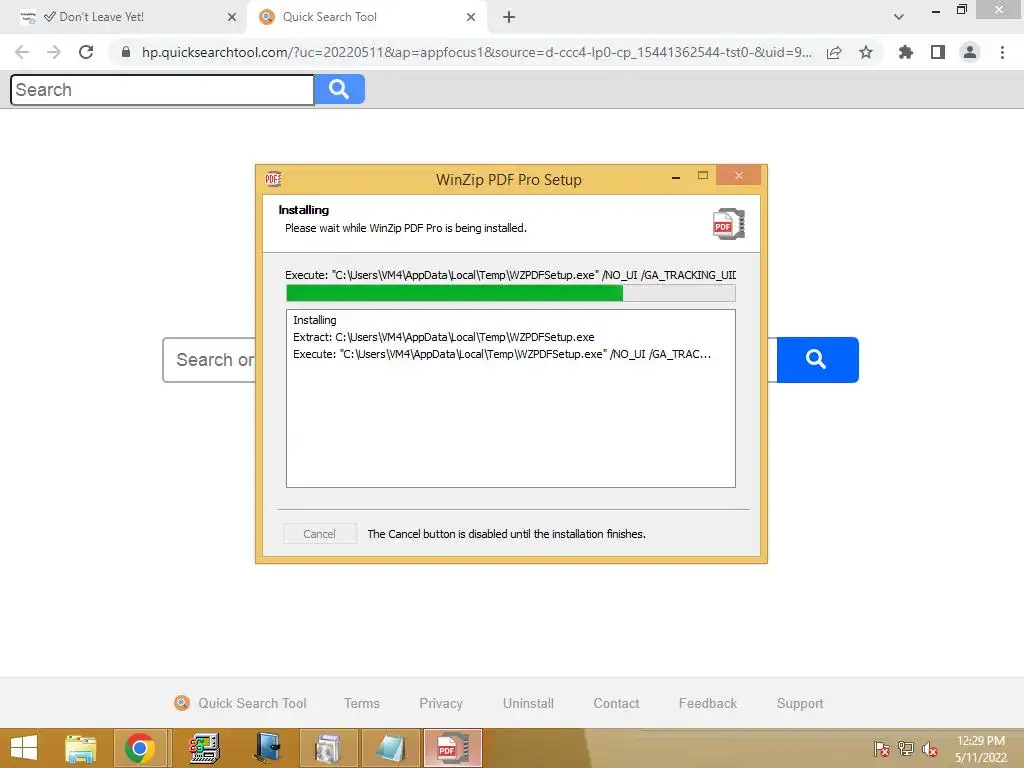Open the Privacy footer link
1024x768 pixels.
pyautogui.click(x=441, y=703)
